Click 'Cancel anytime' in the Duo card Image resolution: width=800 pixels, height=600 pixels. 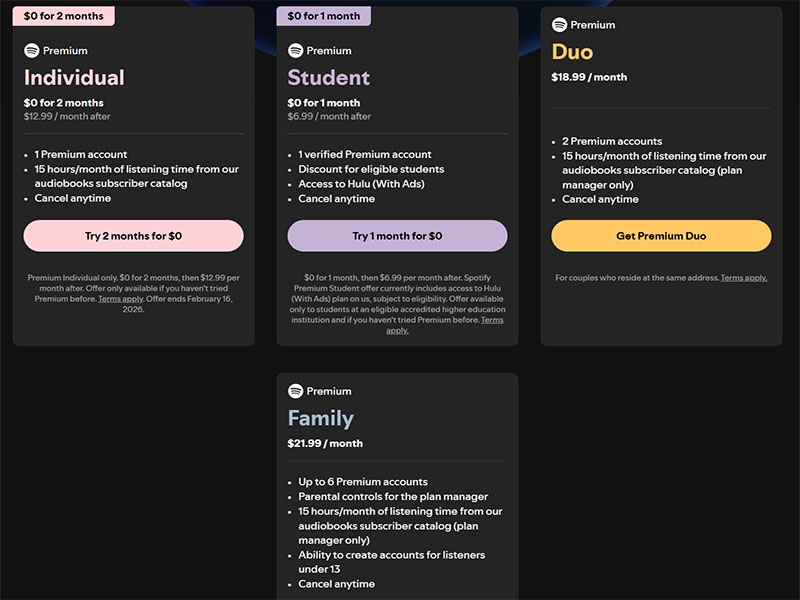600,199
